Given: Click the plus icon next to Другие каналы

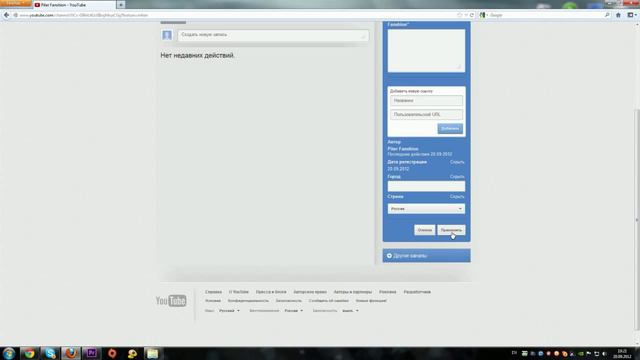Looking at the screenshot, I should point(389,256).
